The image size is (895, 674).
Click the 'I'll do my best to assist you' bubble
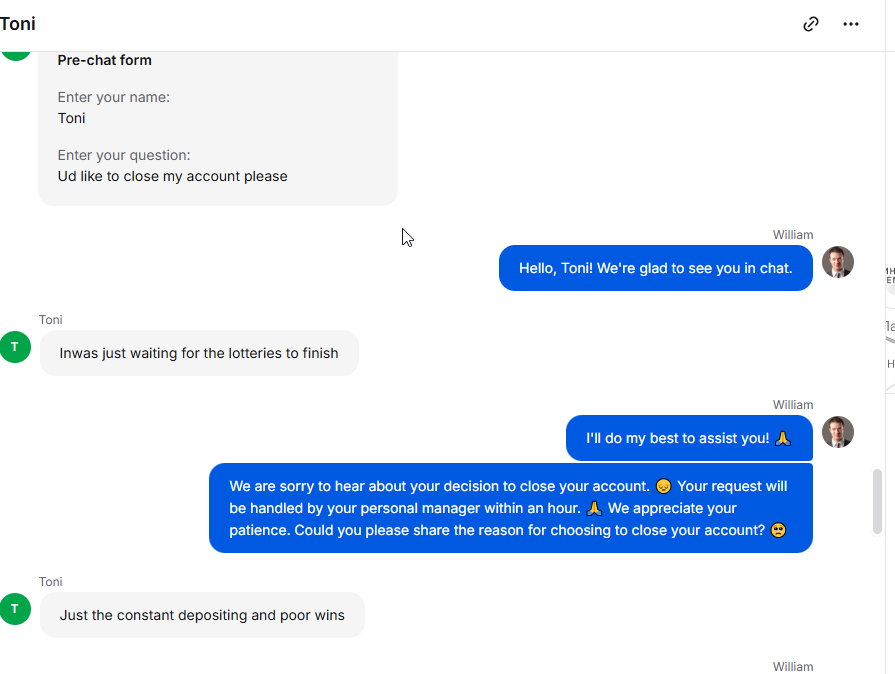[689, 438]
